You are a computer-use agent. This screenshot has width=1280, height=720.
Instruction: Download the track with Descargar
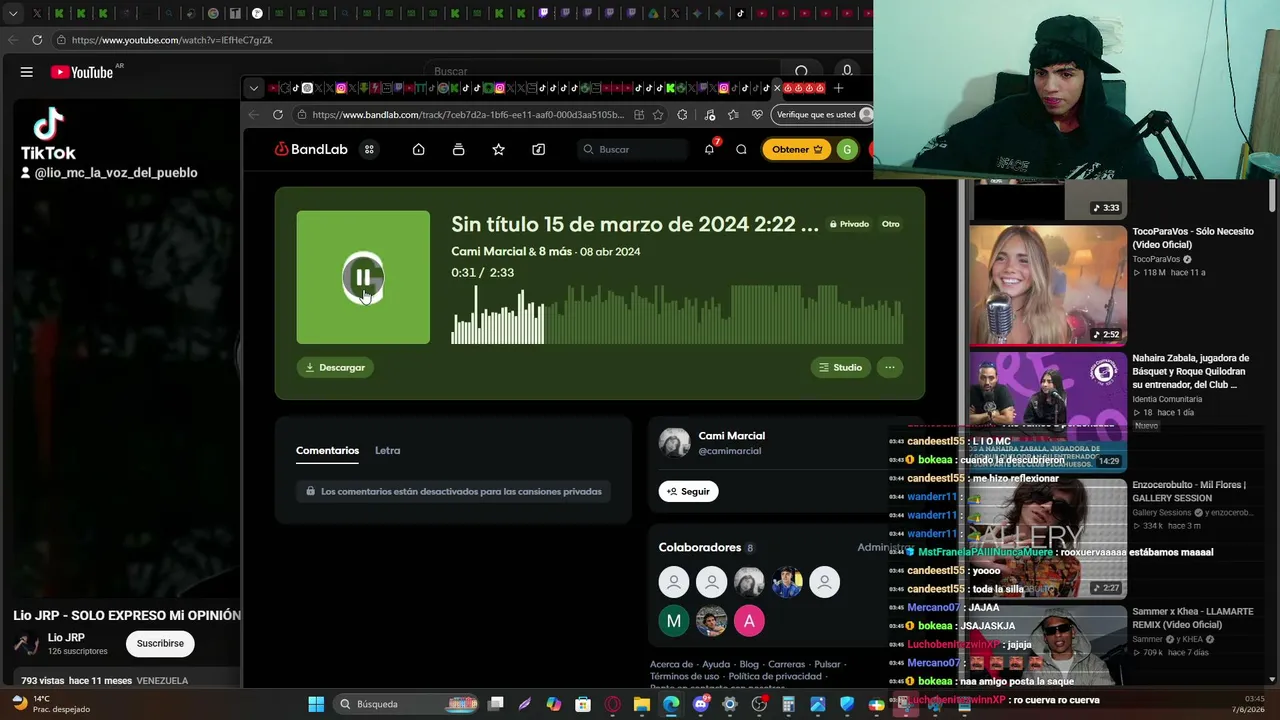pyautogui.click(x=335, y=367)
